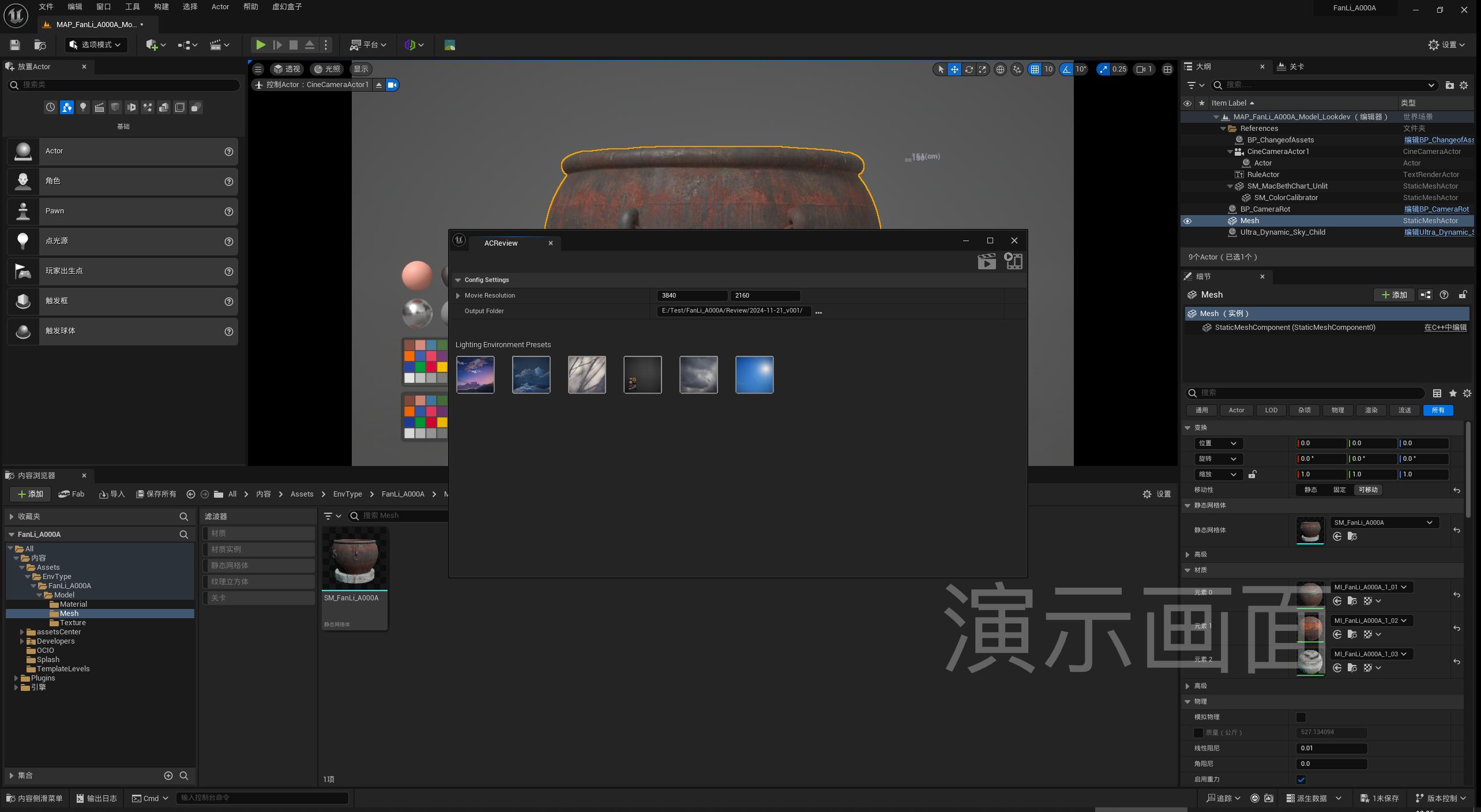Switch to the Levels tab
This screenshot has height=812, width=1481.
(1291, 67)
